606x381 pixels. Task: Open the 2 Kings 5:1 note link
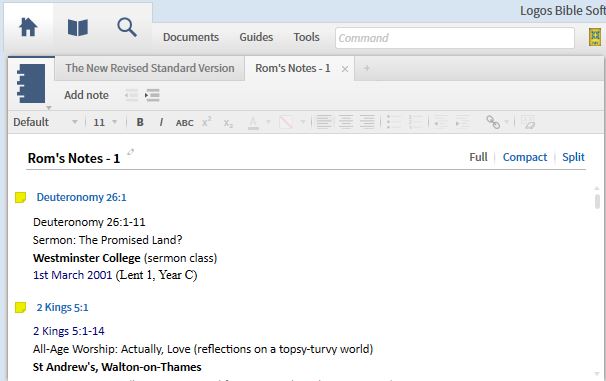point(63,308)
